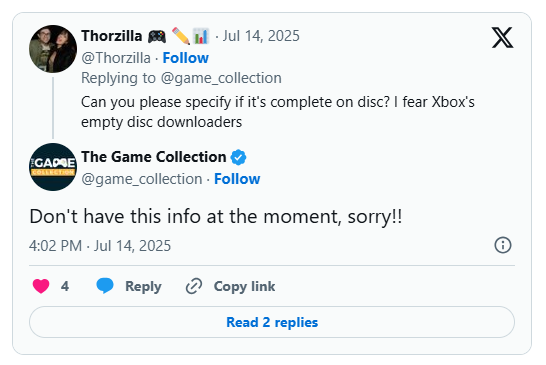Open the 4:02 PM Jul 14 timestamp
Viewport: 546px width, 365px height.
click(100, 246)
